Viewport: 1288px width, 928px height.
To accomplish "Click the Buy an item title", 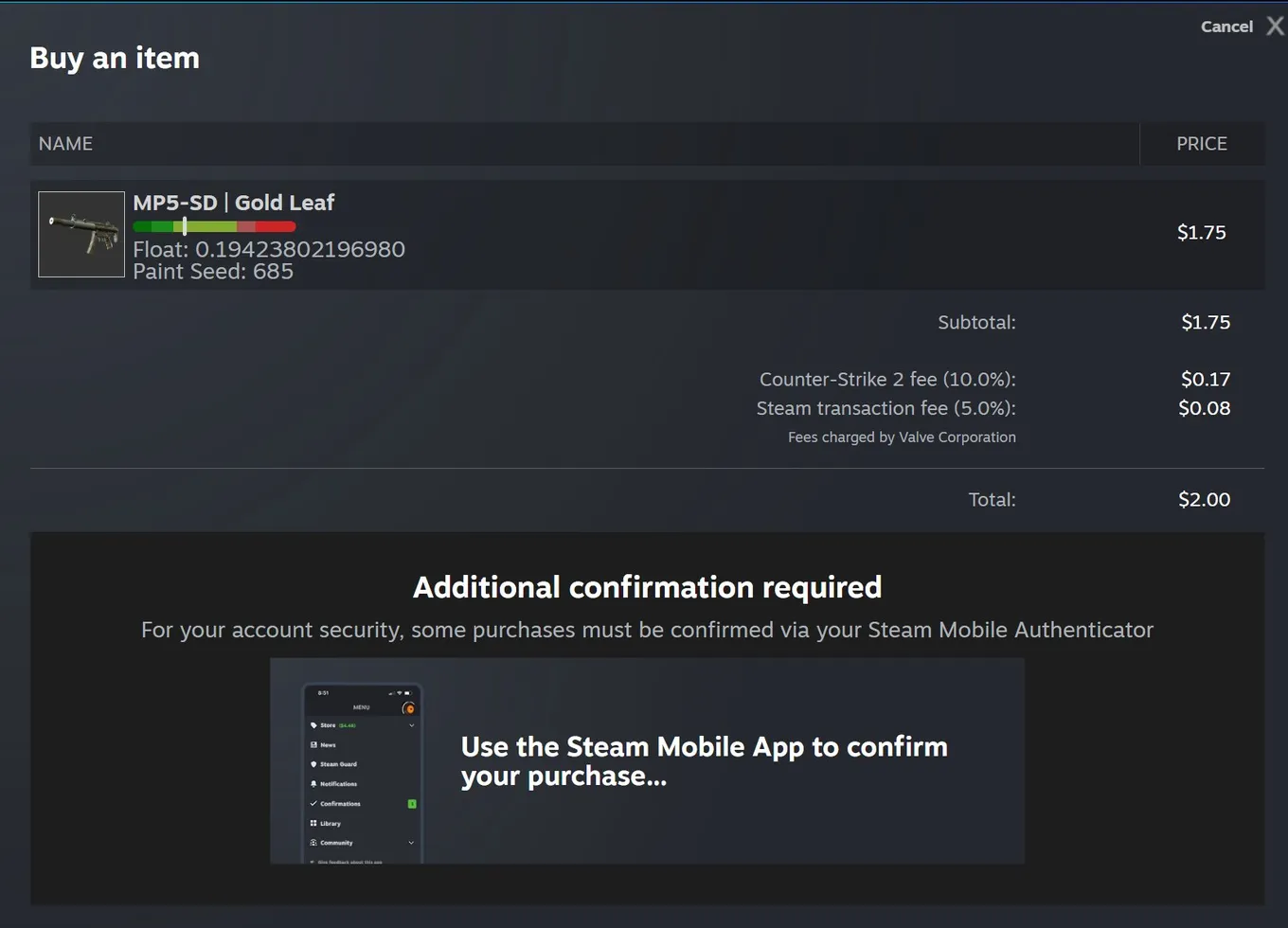I will pos(115,58).
